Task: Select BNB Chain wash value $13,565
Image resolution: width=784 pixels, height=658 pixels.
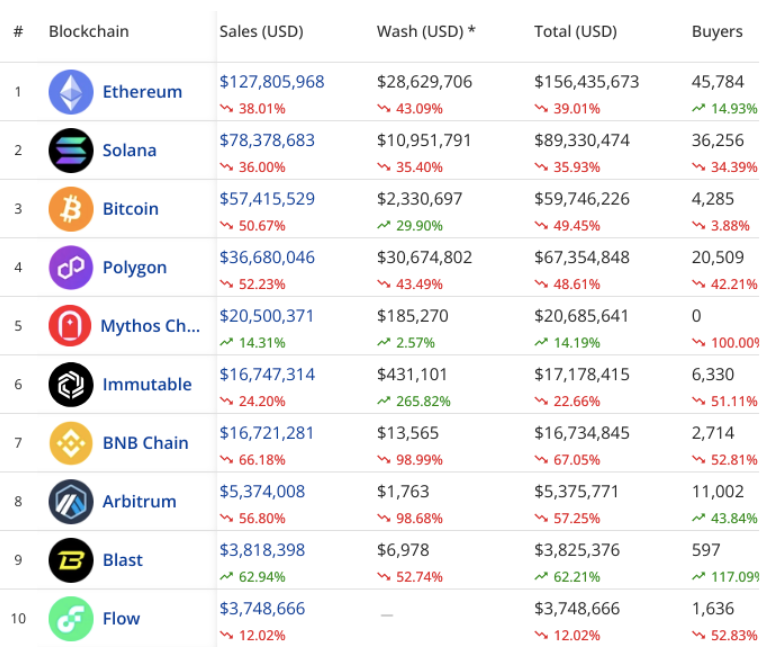Action: click(408, 432)
